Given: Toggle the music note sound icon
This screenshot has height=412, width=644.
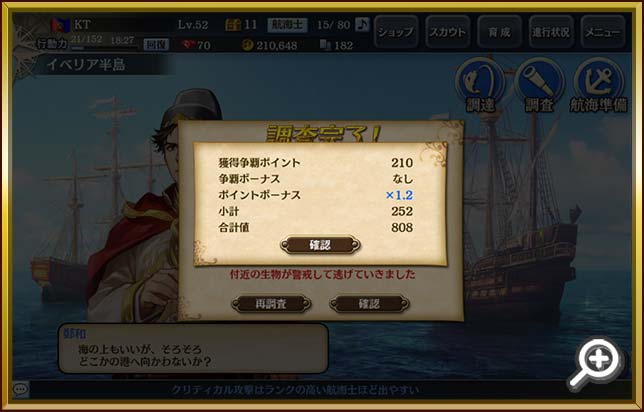Looking at the screenshot, I should [362, 25].
